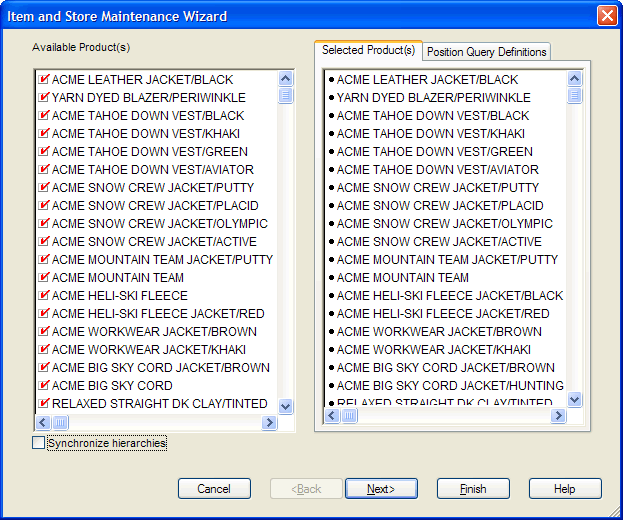The height and width of the screenshot is (520, 623).
Task: Open Help for the wizard
Action: coord(565,489)
